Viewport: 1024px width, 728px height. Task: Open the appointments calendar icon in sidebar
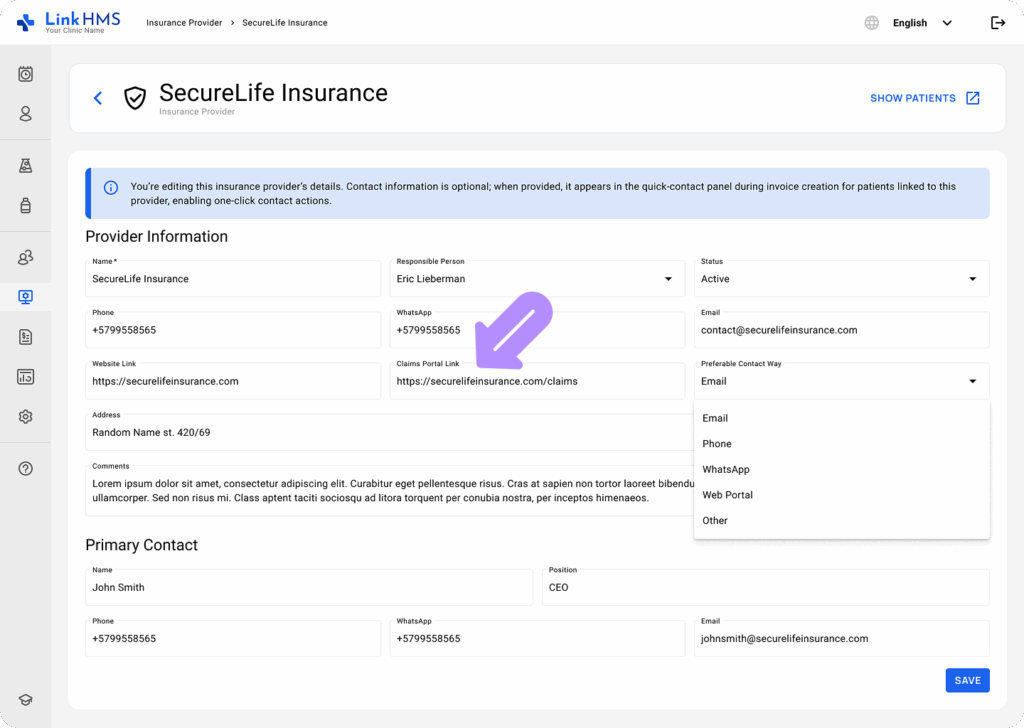pos(25,73)
